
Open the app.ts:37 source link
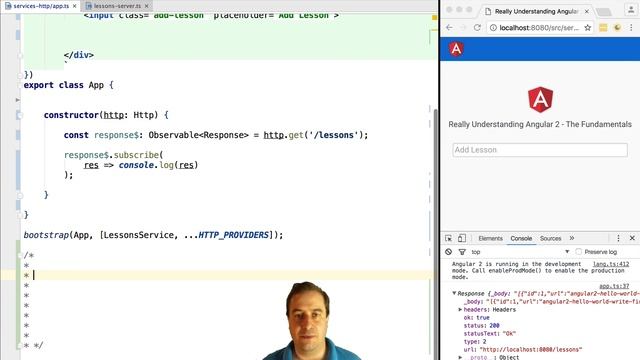[x=614, y=287]
